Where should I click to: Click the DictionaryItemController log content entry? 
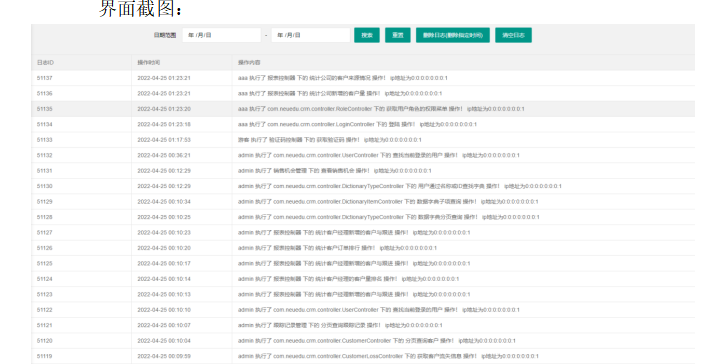388,202
